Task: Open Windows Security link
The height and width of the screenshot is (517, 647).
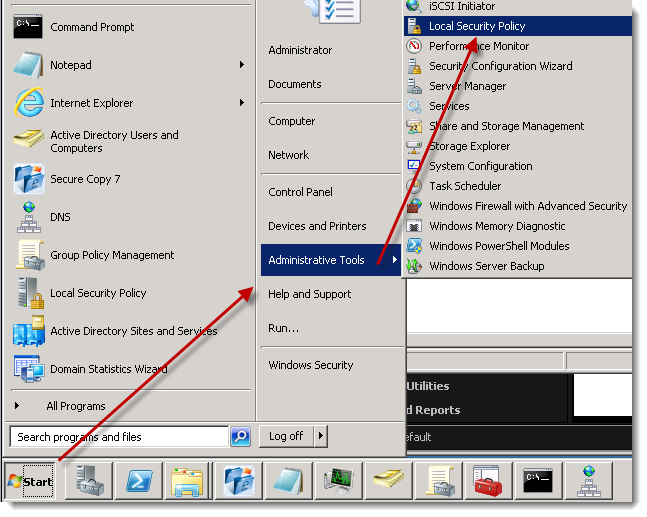Action: coord(311,365)
